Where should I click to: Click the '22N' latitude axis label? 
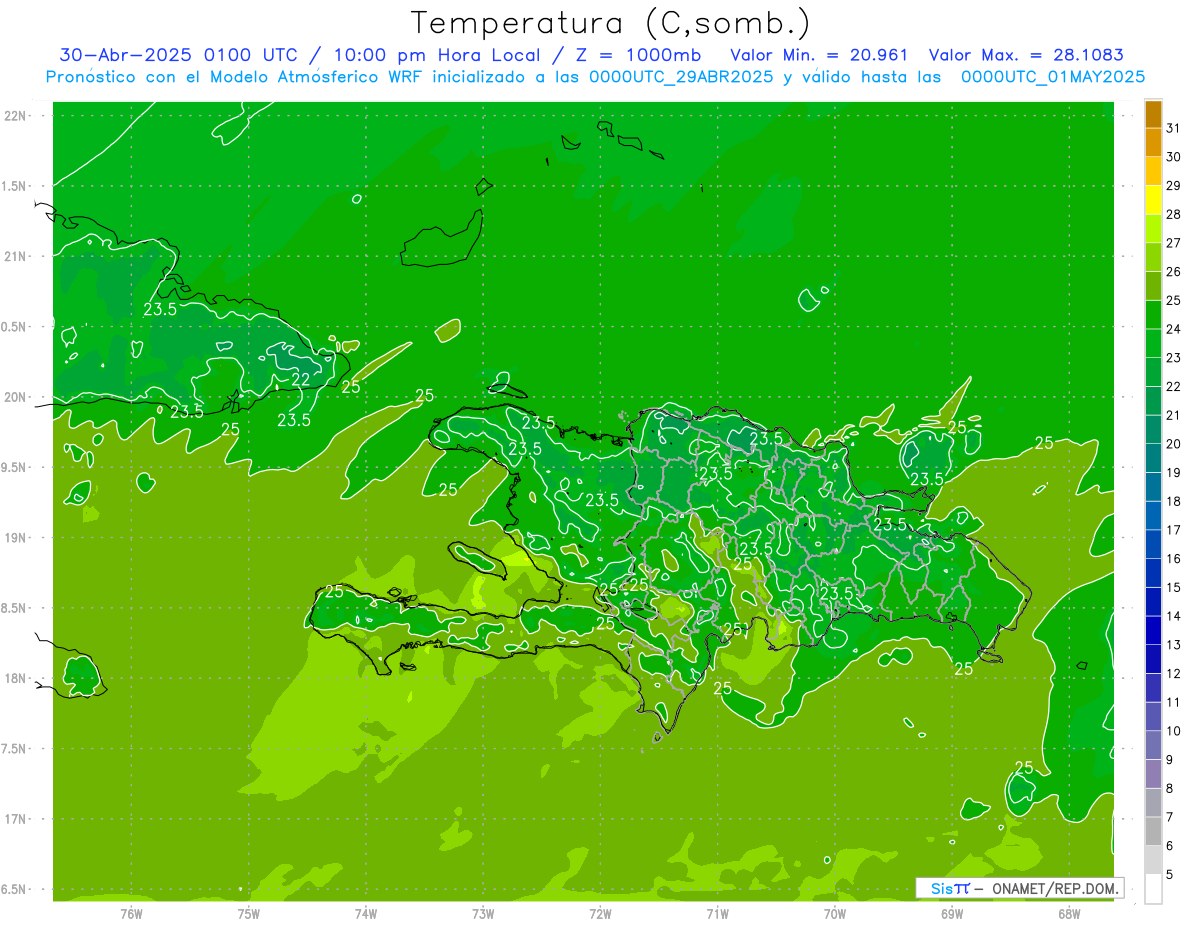(x=15, y=116)
